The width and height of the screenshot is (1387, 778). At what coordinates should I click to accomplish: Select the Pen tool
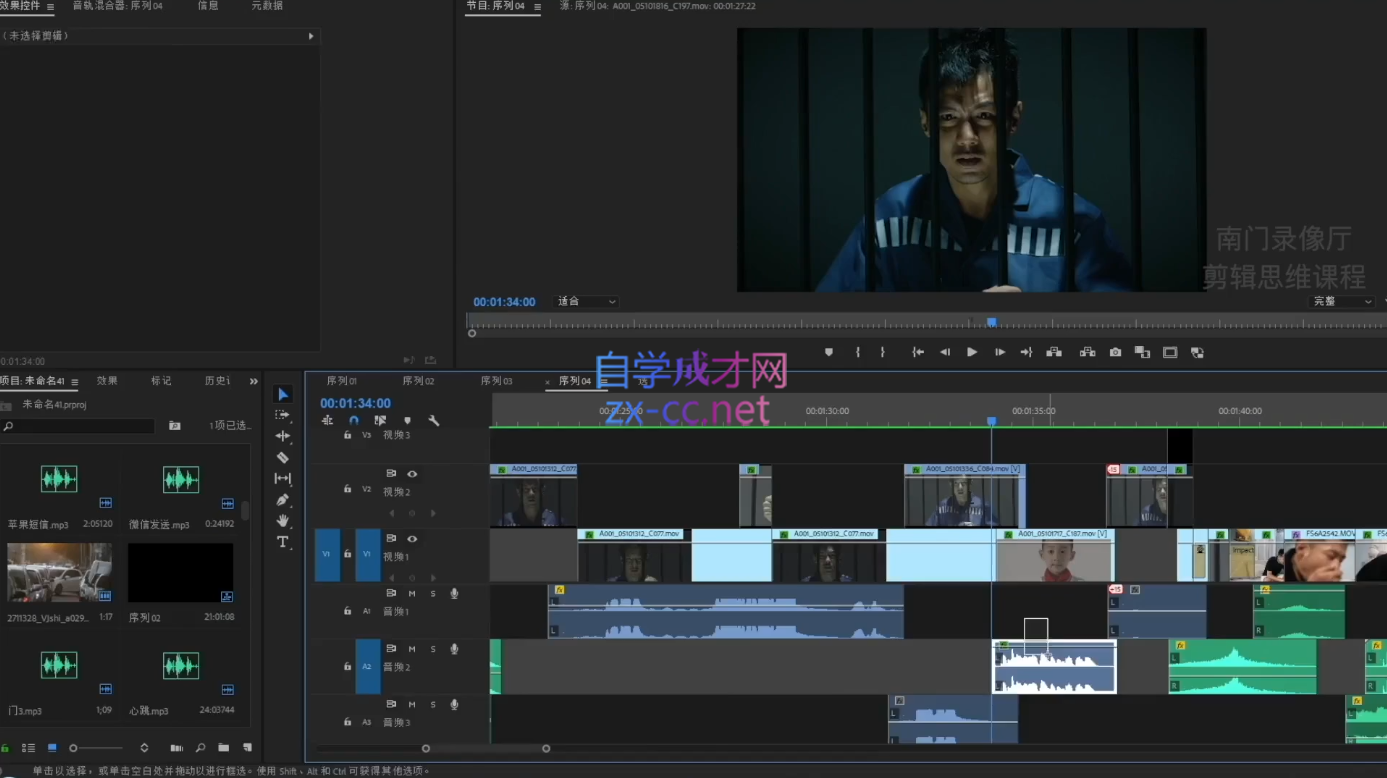(283, 499)
